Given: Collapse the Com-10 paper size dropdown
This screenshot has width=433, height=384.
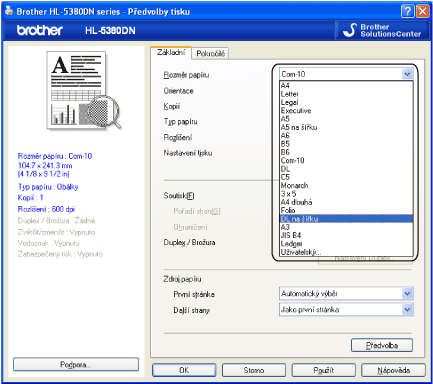Looking at the screenshot, I should click(407, 74).
